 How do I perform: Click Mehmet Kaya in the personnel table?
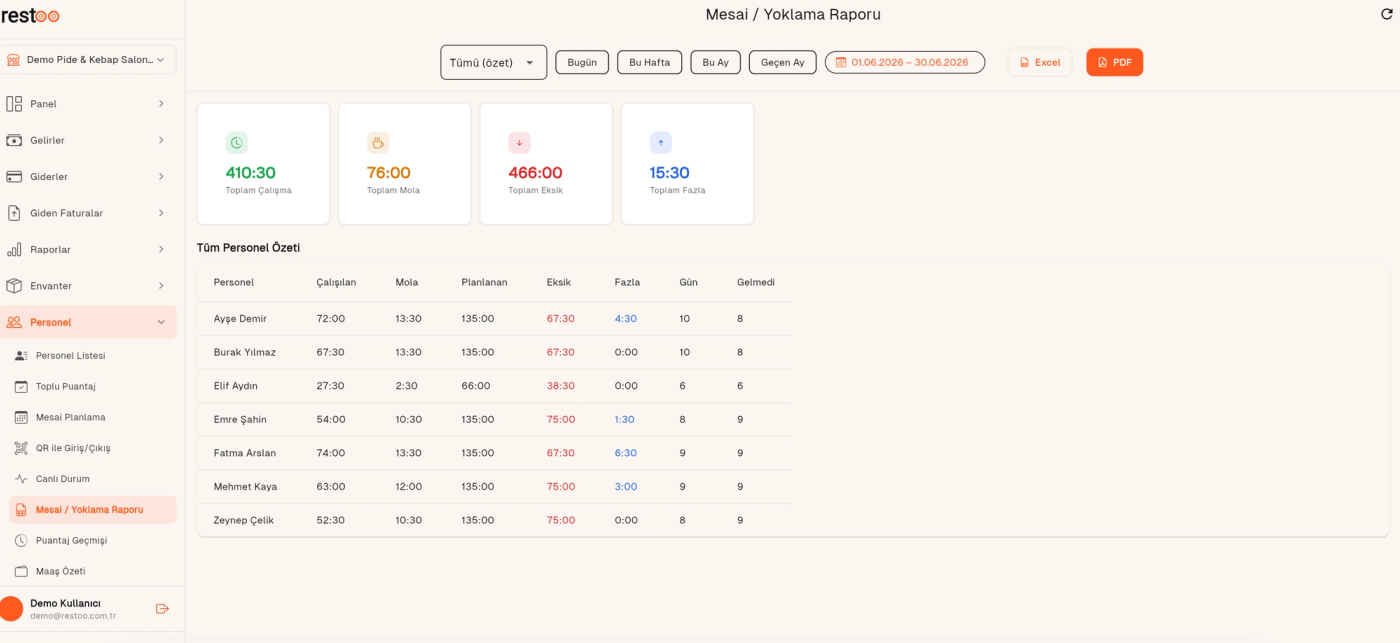pos(245,487)
